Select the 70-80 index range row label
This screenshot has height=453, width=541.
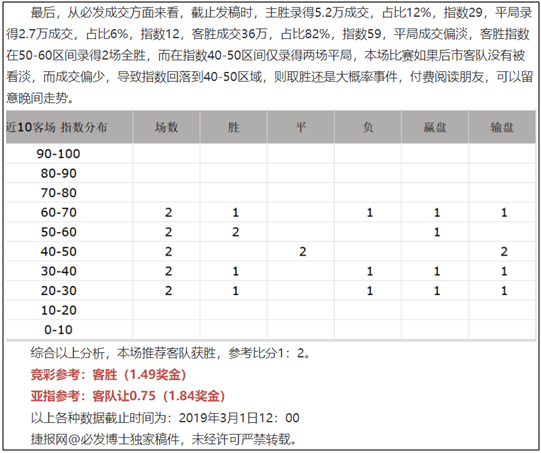coord(58,193)
